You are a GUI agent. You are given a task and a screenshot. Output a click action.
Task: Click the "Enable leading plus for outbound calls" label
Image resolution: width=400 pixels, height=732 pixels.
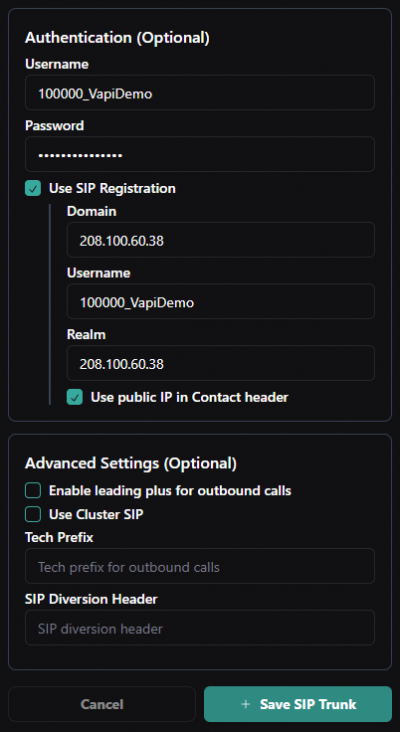pyautogui.click(x=170, y=491)
